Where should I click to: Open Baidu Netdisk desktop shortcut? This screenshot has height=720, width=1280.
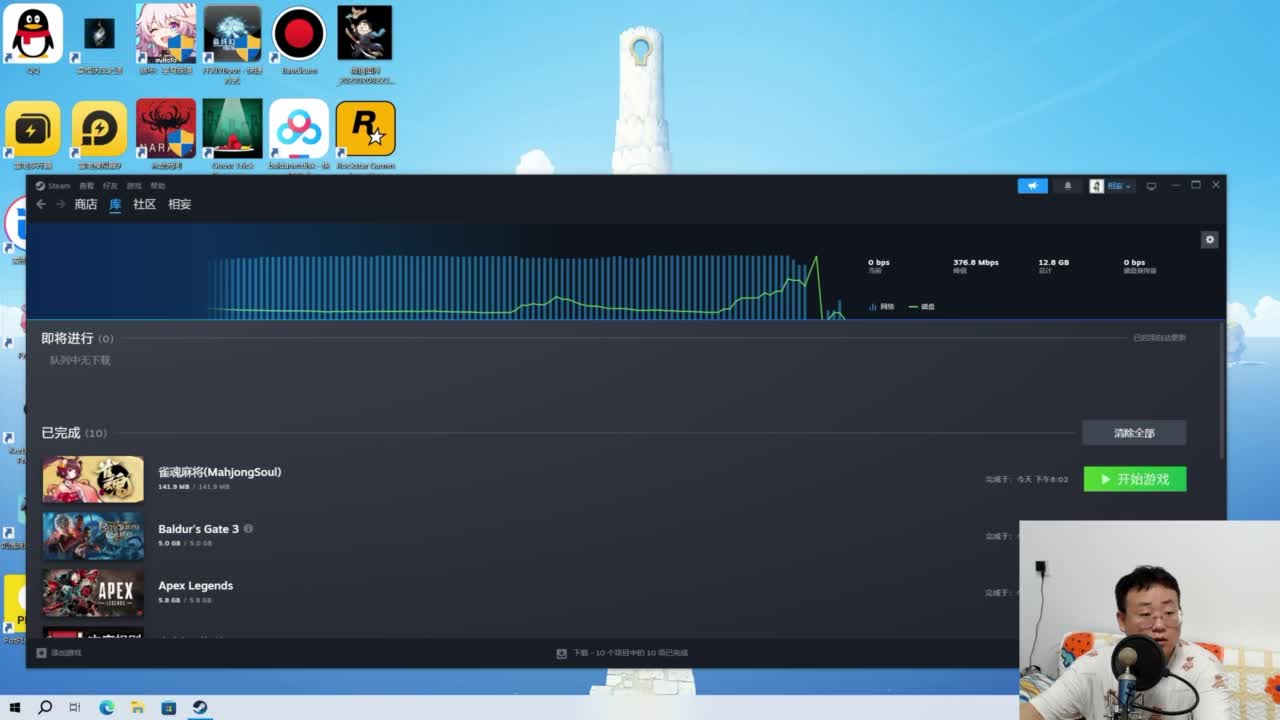299,134
